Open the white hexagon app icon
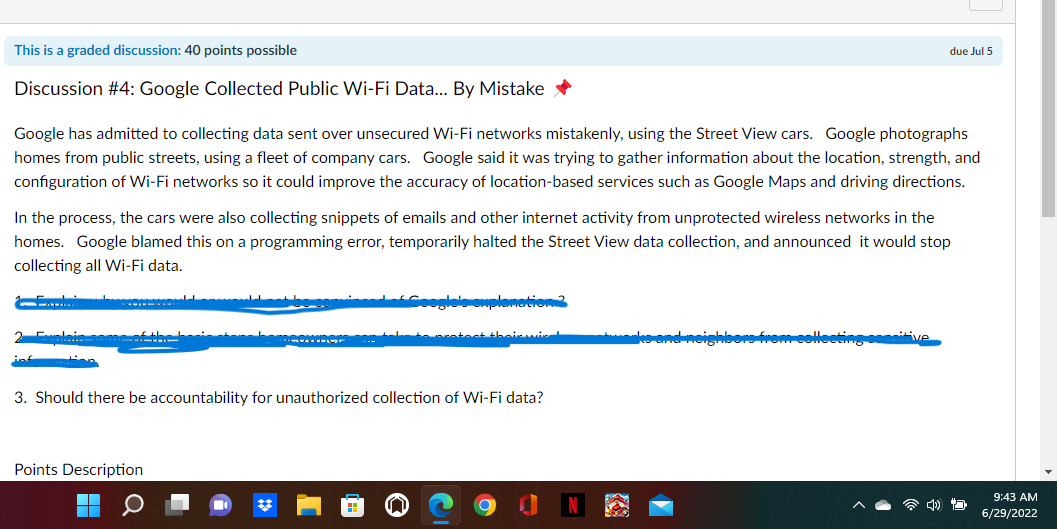This screenshot has width=1057, height=529. tap(396, 505)
